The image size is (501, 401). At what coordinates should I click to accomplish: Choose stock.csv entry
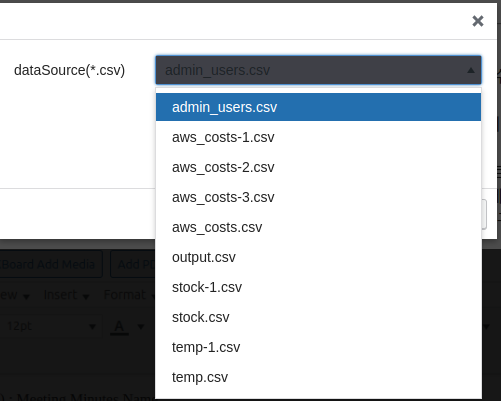[x=318, y=317]
